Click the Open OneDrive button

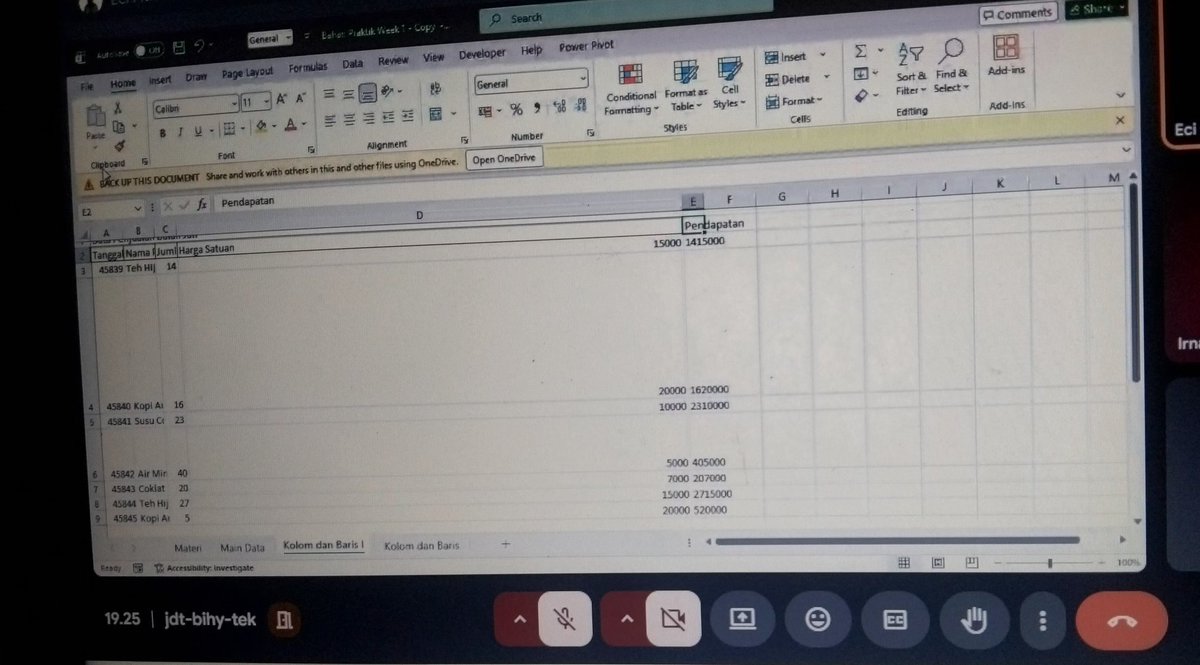click(505, 158)
